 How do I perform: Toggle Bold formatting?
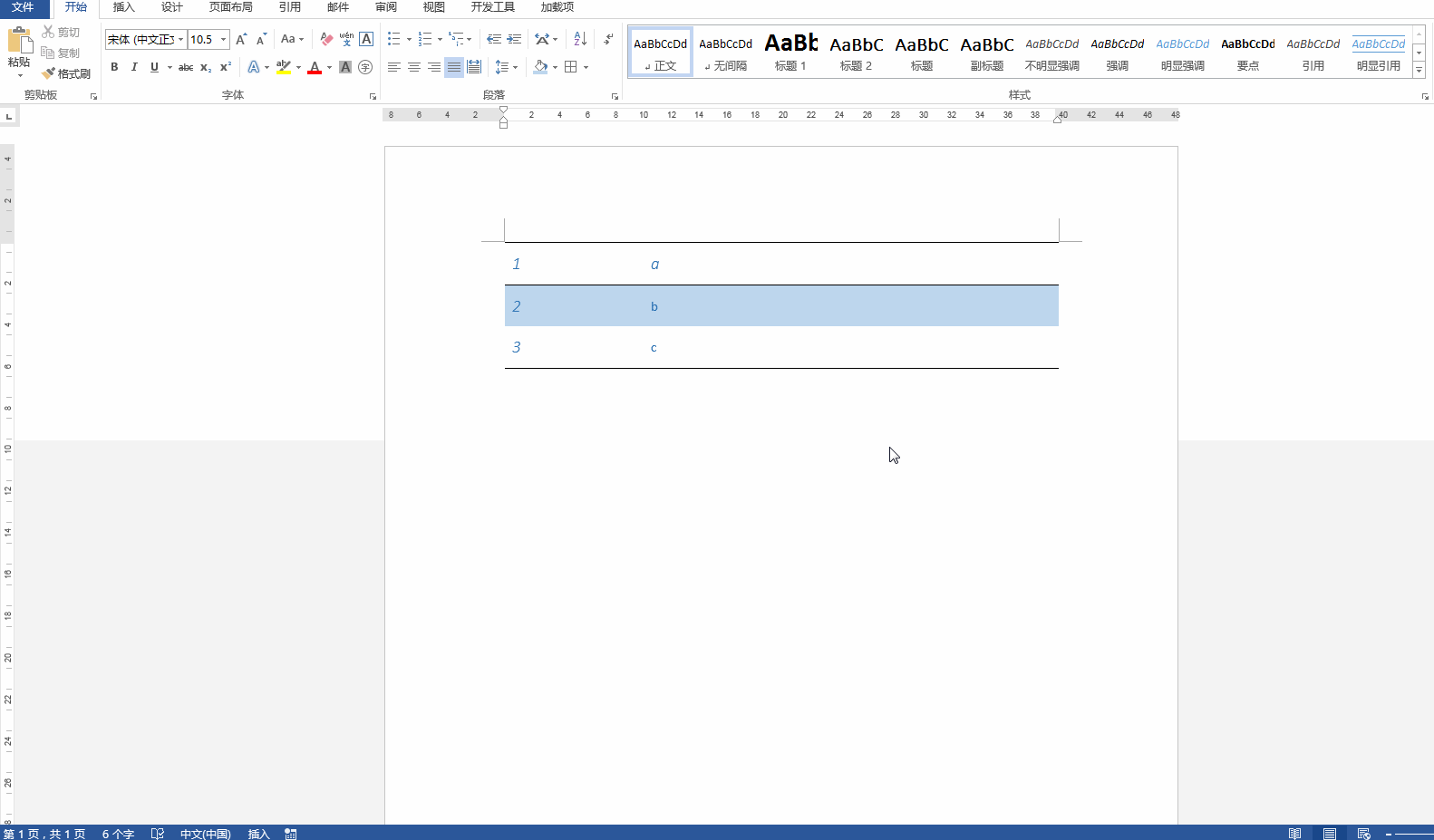click(x=114, y=67)
